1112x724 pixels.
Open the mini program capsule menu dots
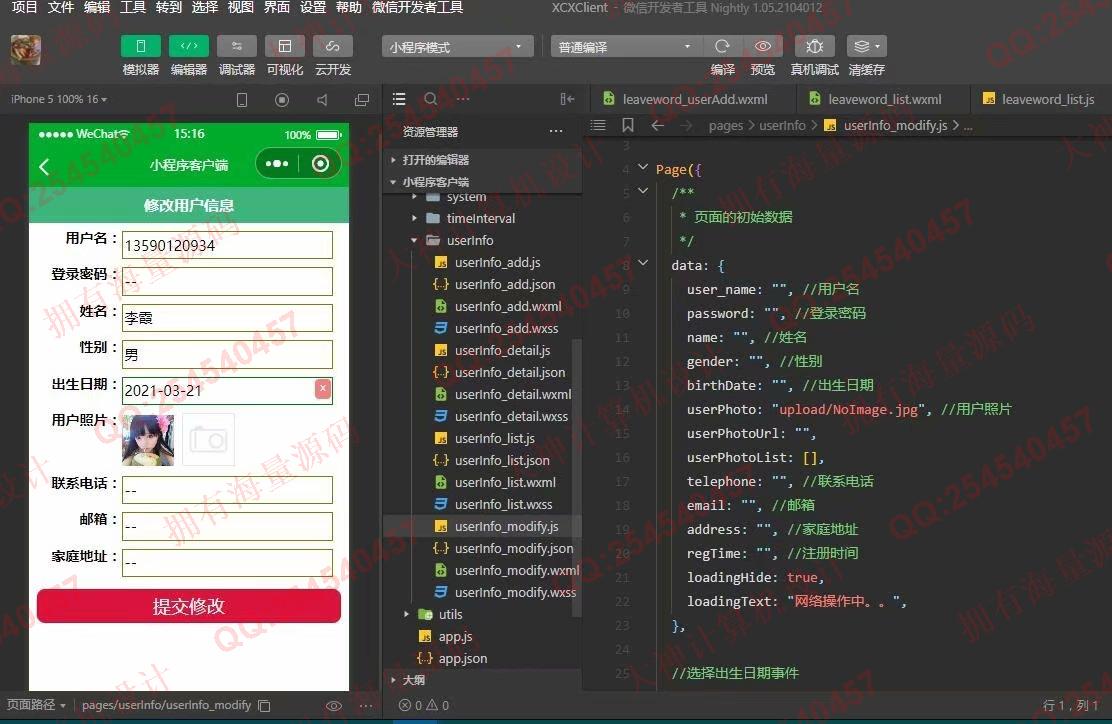[277, 164]
